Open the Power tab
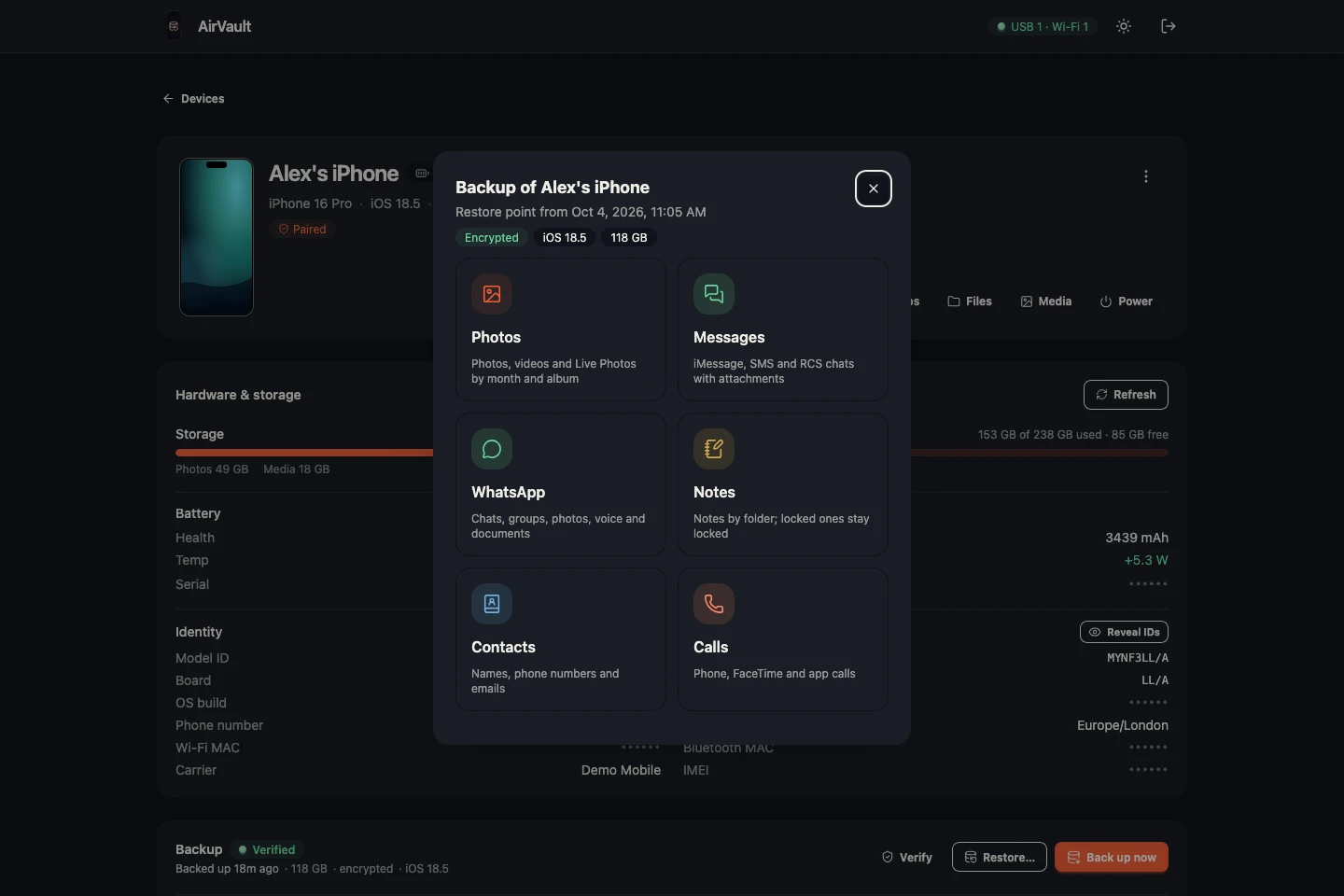Viewport: 1344px width, 896px height. 1127,301
